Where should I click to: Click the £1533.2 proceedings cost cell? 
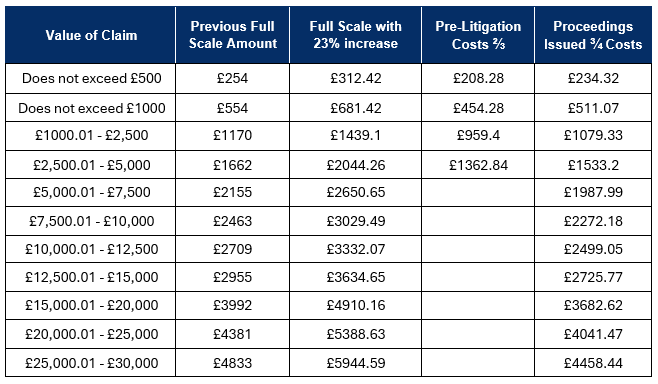tap(593, 165)
